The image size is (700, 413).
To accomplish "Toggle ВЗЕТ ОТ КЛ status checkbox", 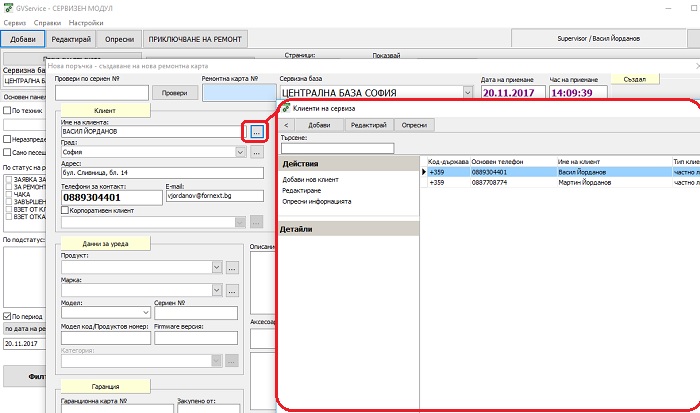I will 8,209.
